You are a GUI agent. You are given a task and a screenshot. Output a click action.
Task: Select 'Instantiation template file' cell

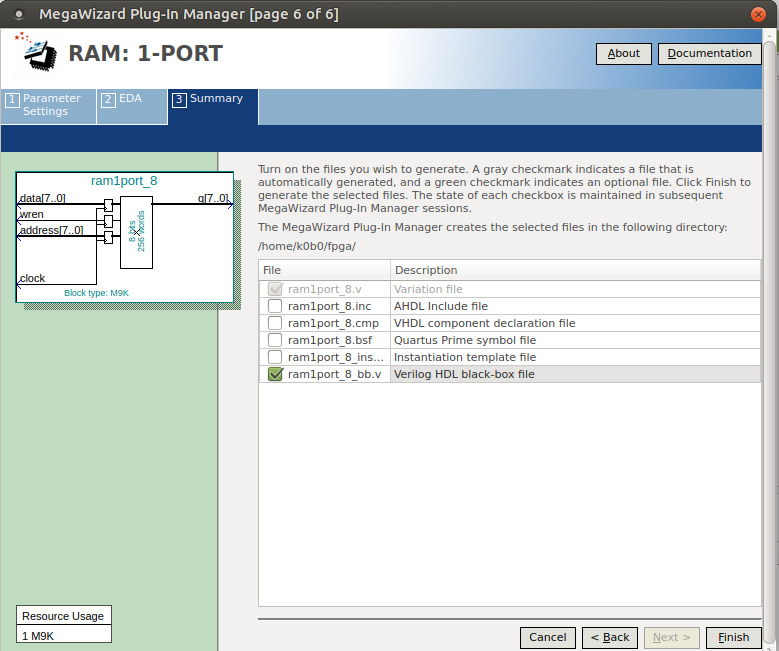[x=575, y=357]
